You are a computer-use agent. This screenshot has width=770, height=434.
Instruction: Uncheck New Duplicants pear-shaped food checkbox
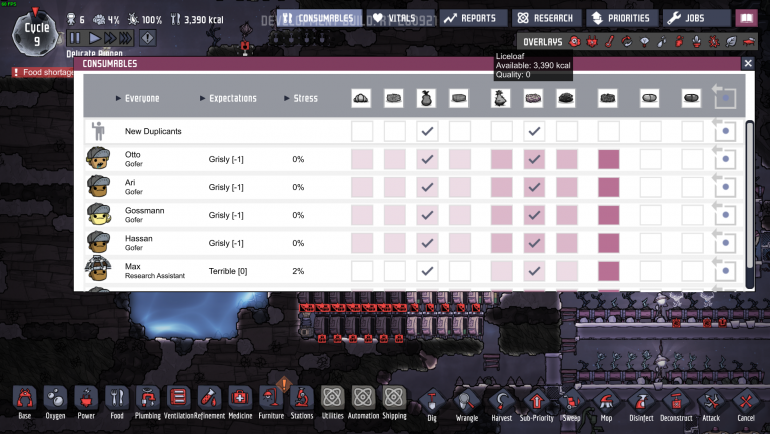(427, 131)
